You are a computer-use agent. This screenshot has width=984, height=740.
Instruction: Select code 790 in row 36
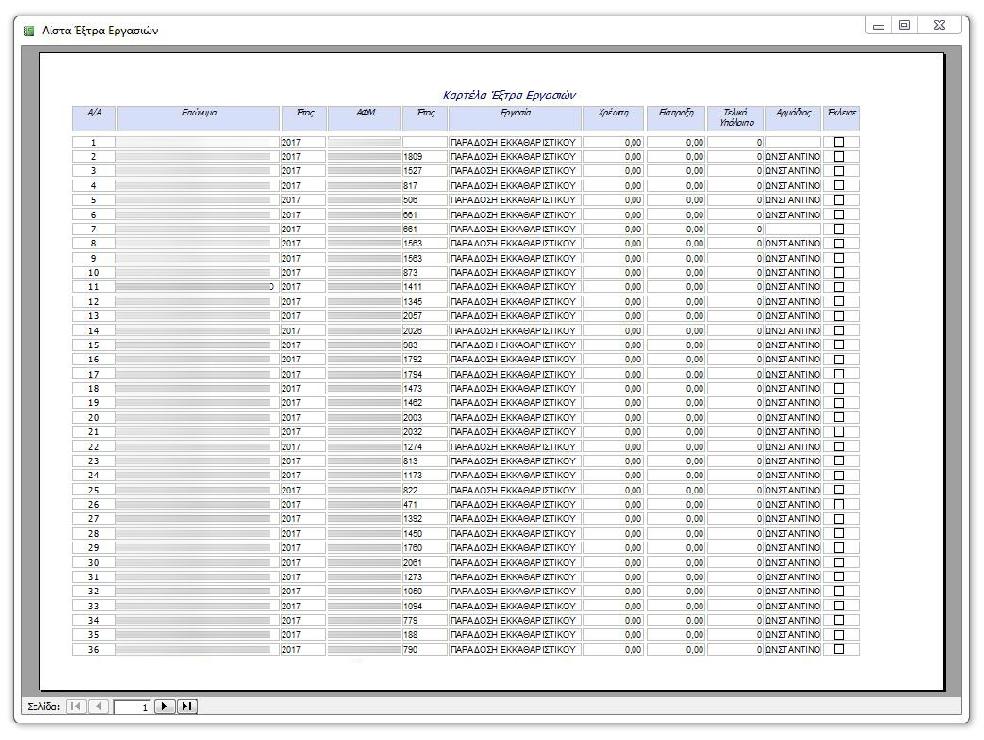(x=410, y=650)
